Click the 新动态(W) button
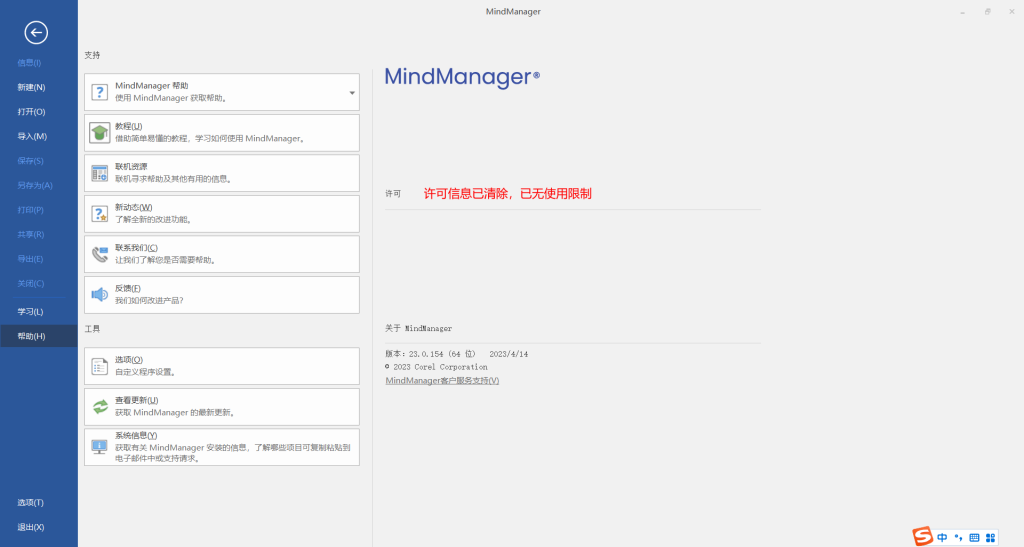This screenshot has width=1024, height=547. pos(222,214)
